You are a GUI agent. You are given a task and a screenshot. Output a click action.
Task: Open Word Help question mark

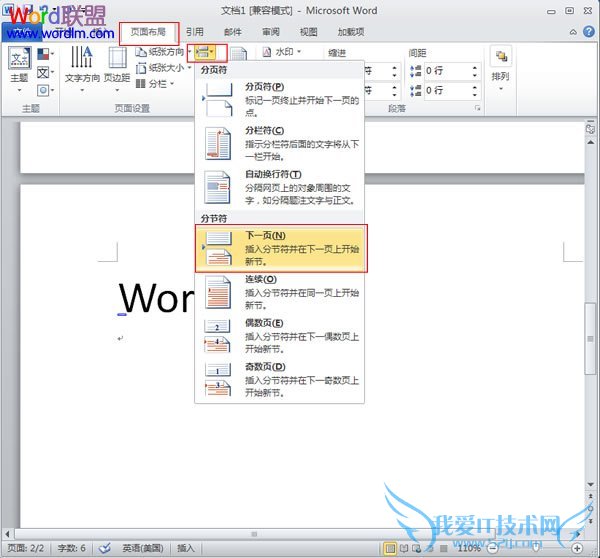tap(589, 31)
